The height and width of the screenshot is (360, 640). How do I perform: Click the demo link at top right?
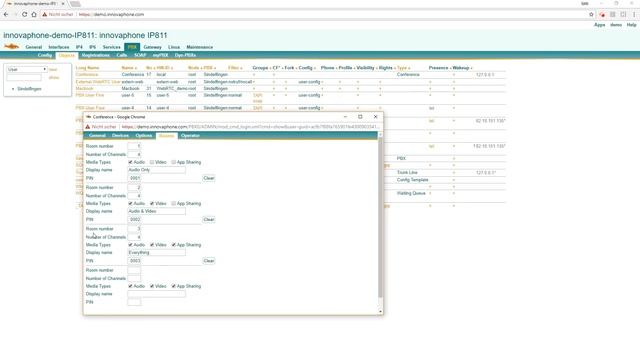[x=616, y=25]
